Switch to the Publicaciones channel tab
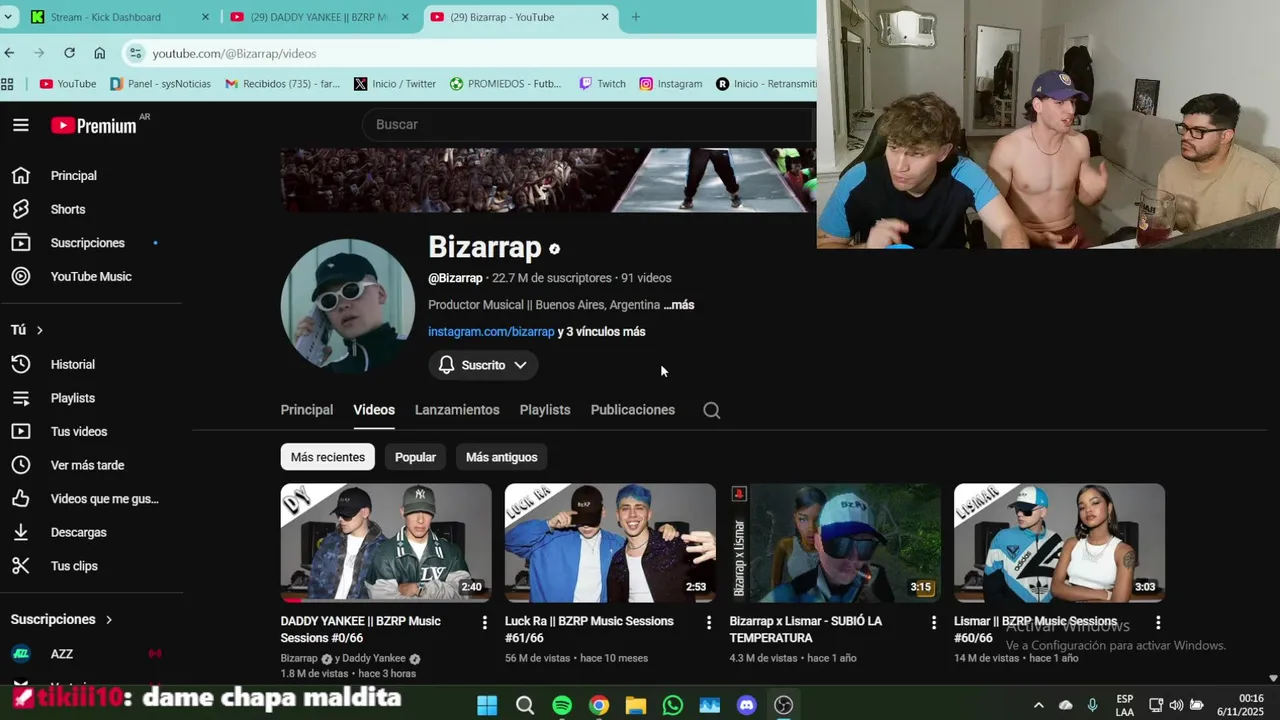Screen dimensions: 1280x720 633,410
